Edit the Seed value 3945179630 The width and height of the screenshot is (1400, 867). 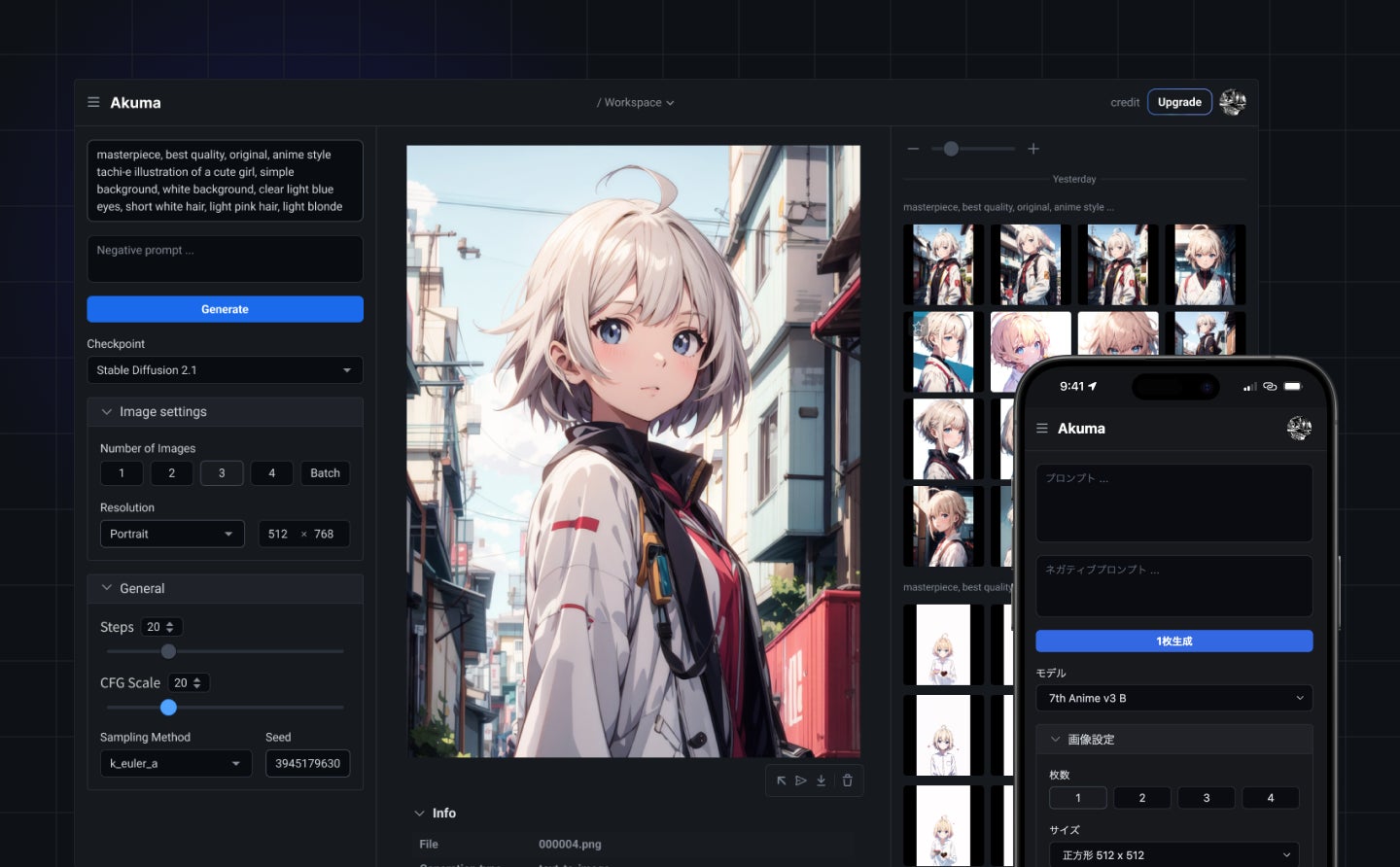(307, 763)
